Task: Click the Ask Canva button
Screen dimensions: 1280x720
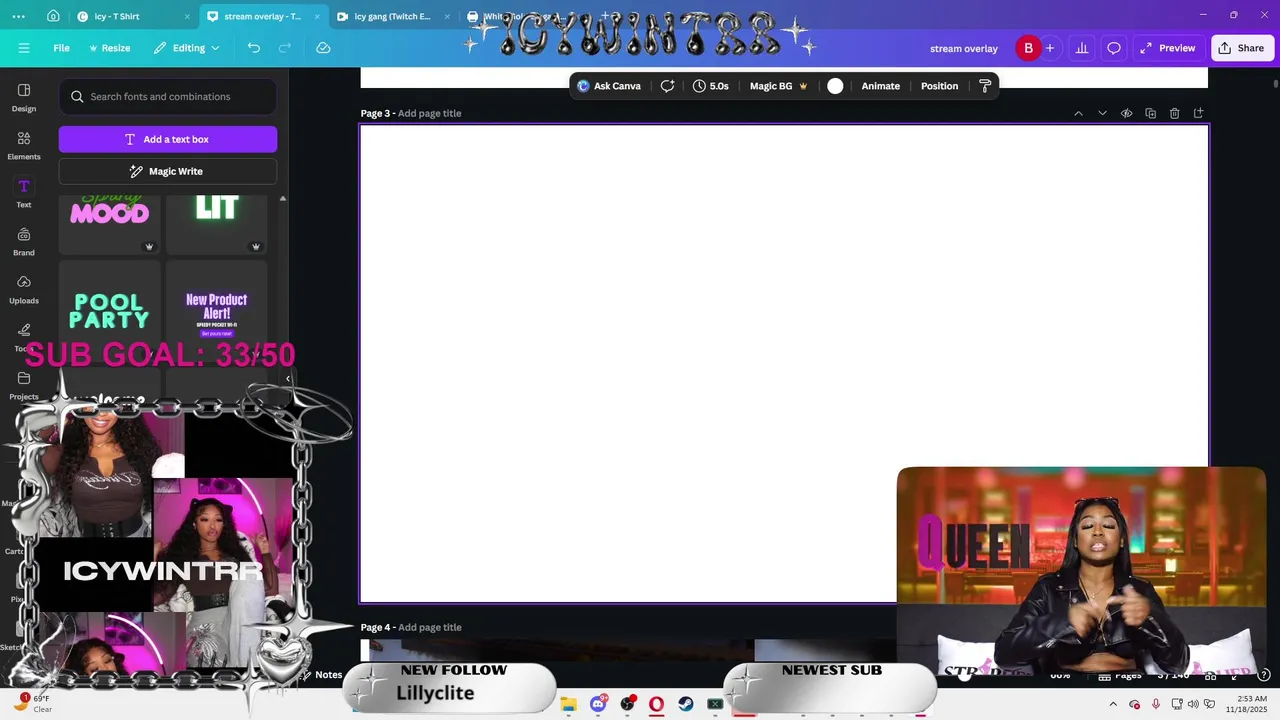Action: pos(609,86)
